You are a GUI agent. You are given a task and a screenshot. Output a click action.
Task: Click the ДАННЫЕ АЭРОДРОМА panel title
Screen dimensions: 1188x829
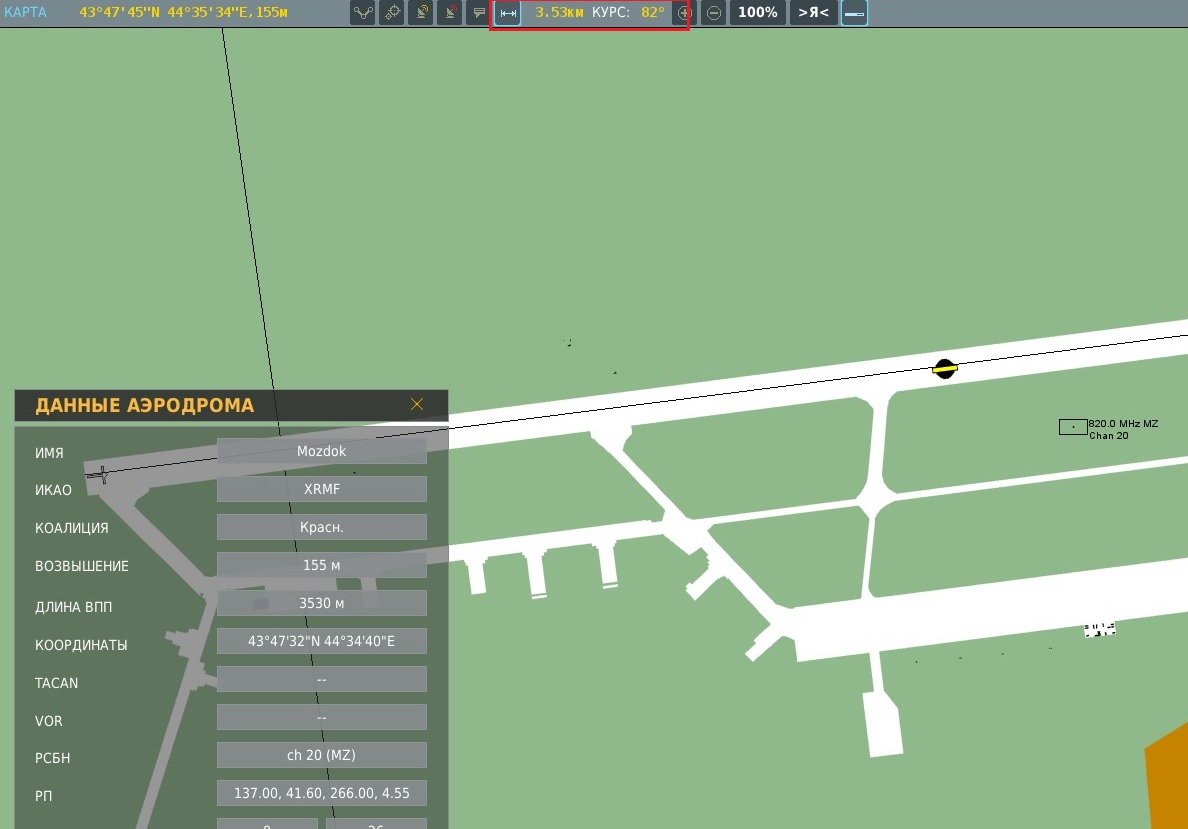click(x=145, y=405)
